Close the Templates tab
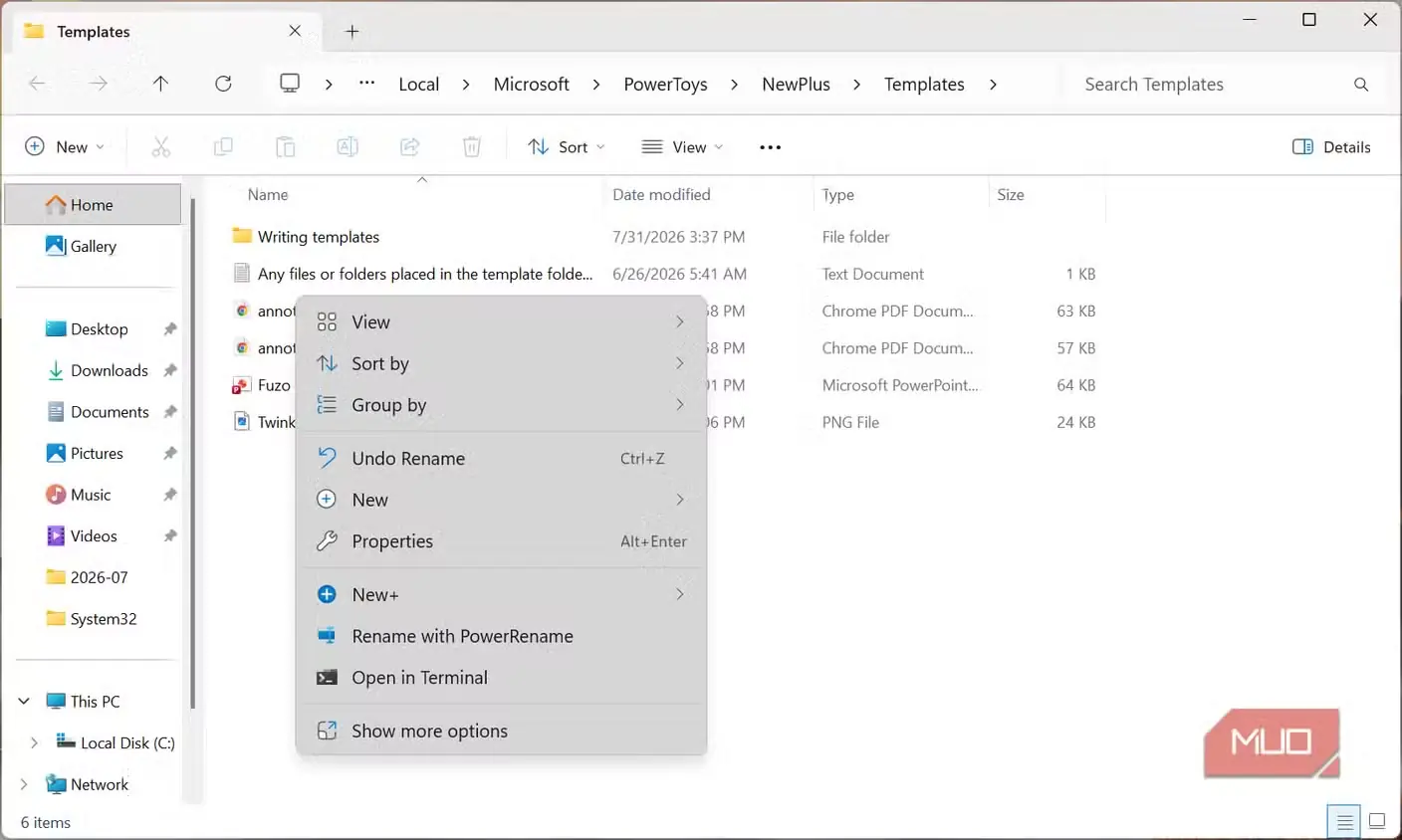 pos(295,31)
